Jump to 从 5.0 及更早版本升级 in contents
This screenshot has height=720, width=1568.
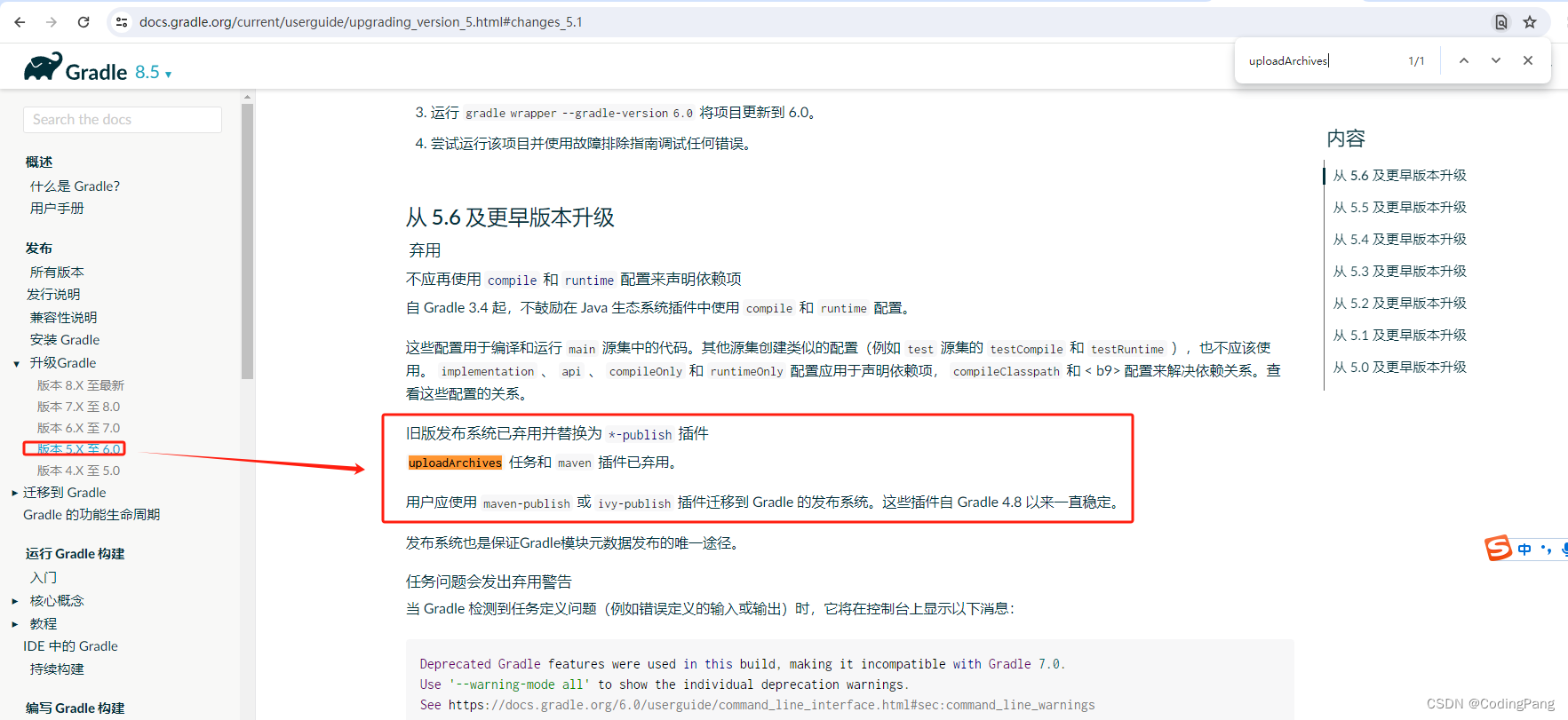(1399, 368)
